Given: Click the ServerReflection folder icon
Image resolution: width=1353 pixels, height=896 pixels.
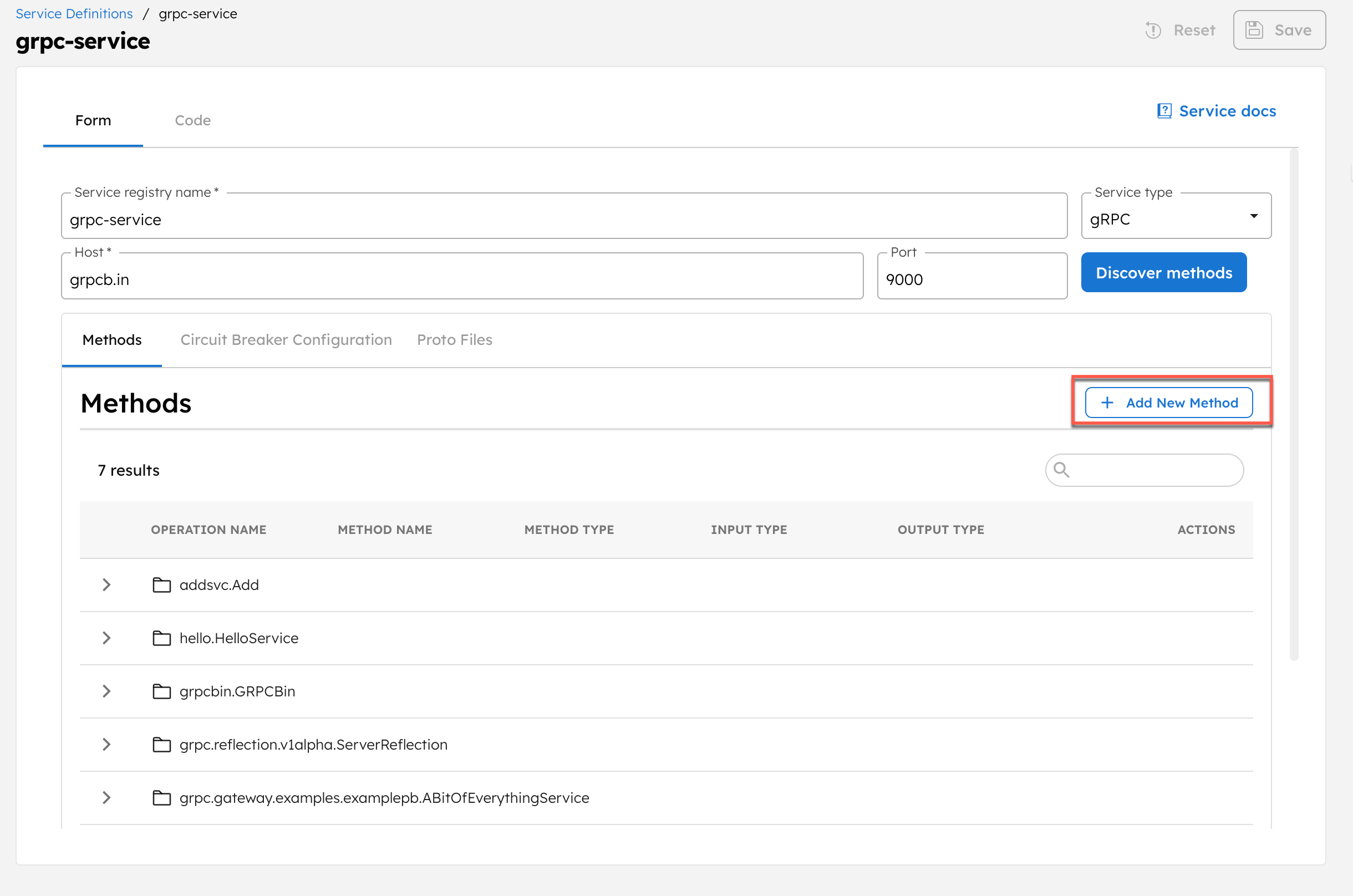Looking at the screenshot, I should tap(162, 745).
